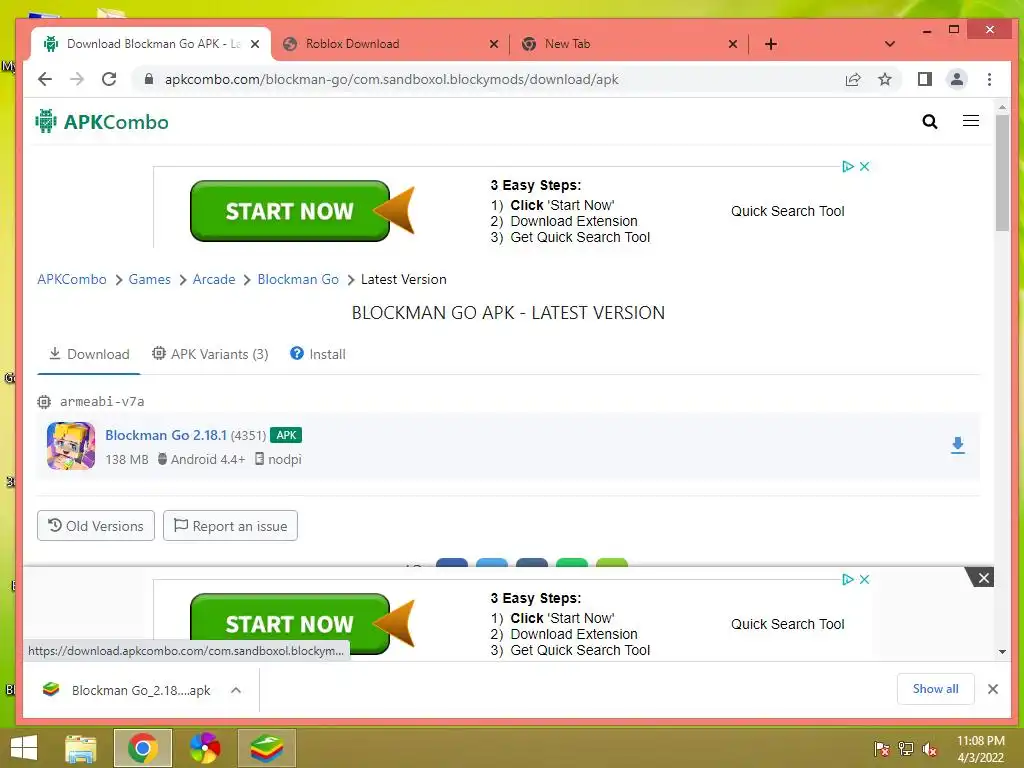Download APK via blue download arrow
1024x768 pixels.
tap(957, 445)
